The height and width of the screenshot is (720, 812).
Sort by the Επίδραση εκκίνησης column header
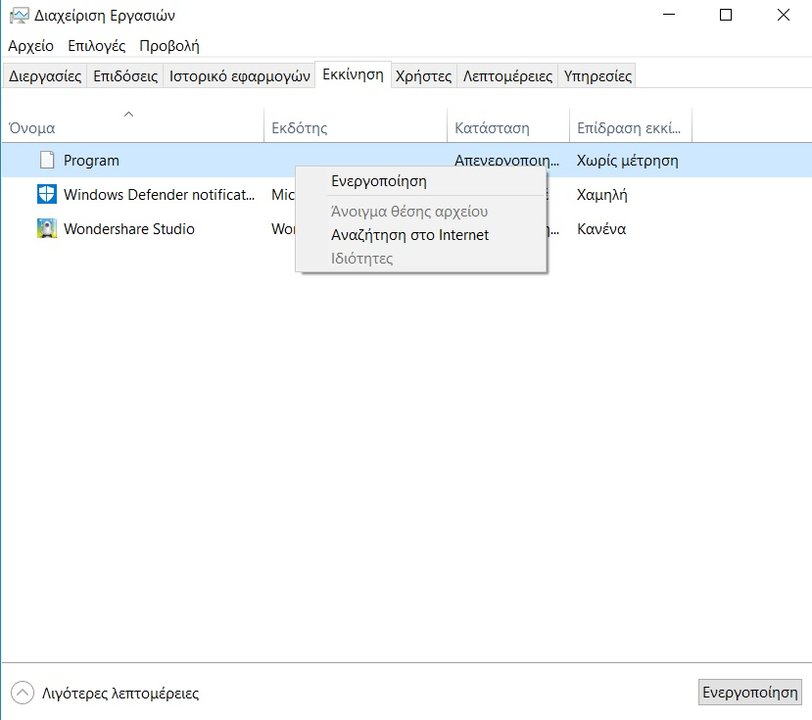629,128
